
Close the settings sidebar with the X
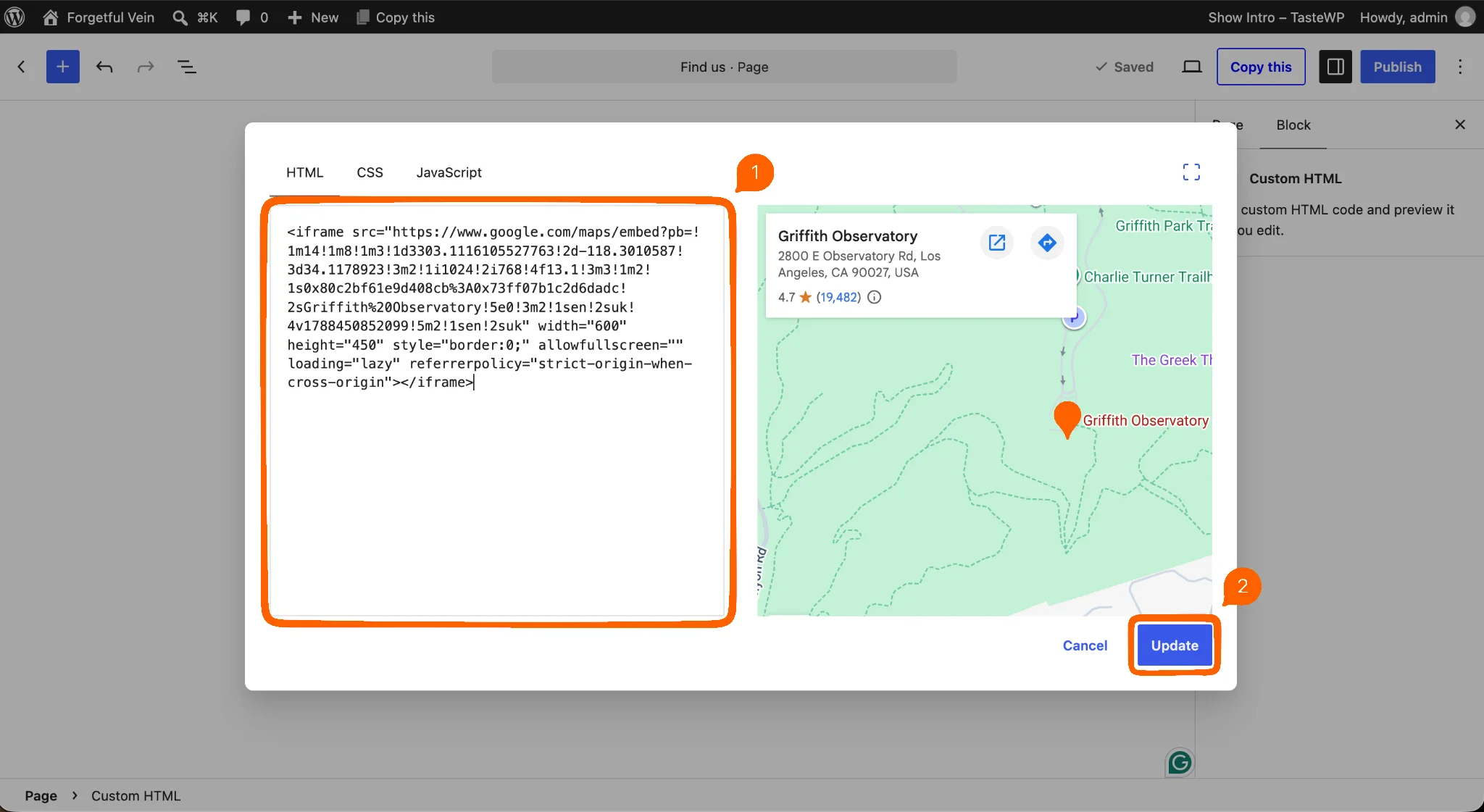pyautogui.click(x=1460, y=125)
